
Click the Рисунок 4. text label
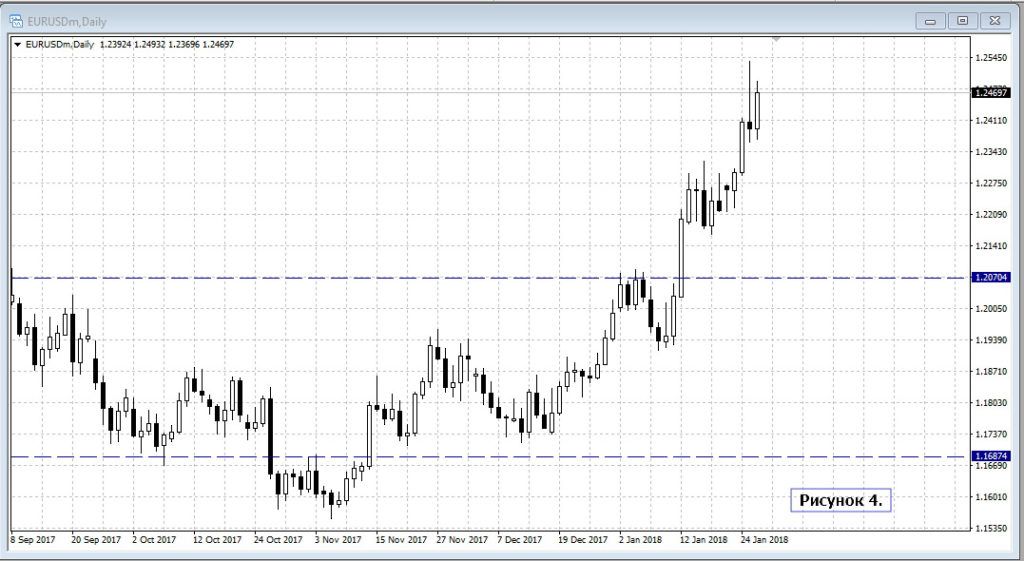[x=840, y=499]
